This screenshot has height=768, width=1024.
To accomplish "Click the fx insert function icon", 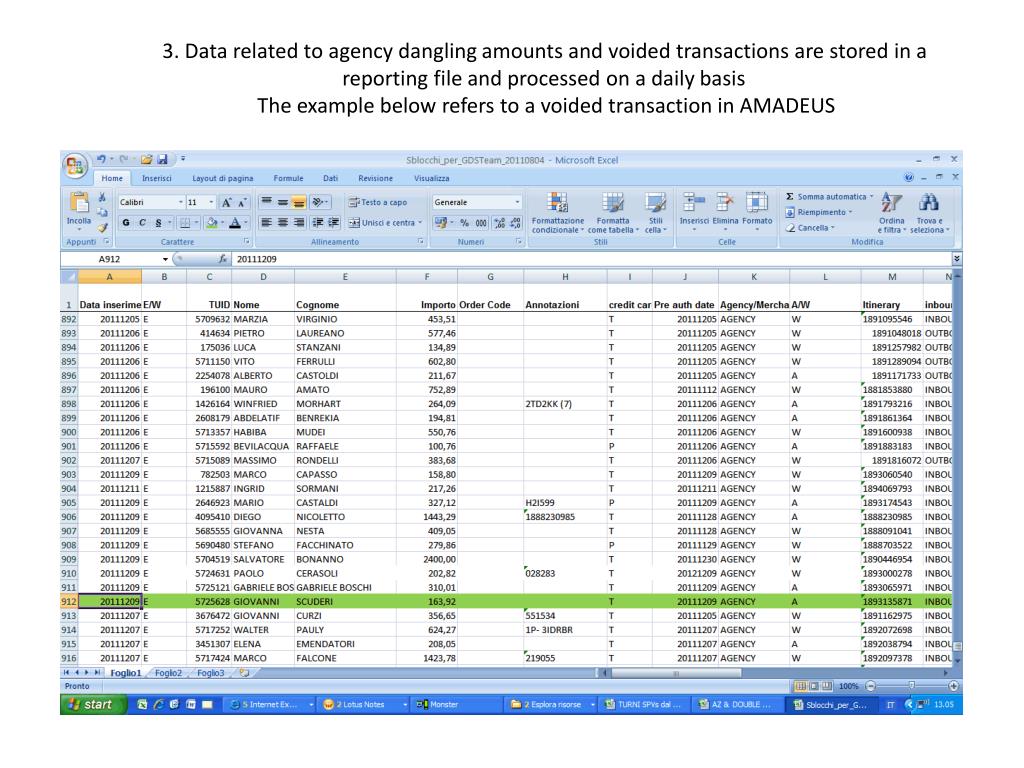I will pos(223,259).
